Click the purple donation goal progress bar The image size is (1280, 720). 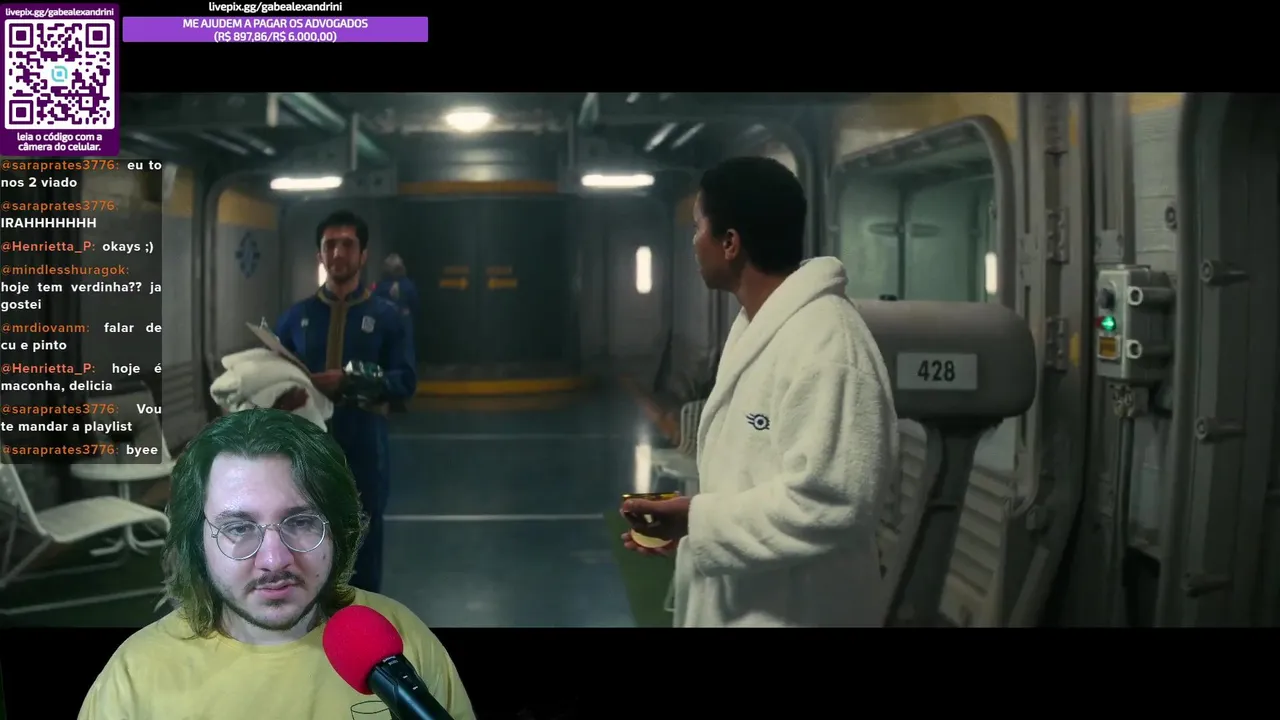[275, 30]
